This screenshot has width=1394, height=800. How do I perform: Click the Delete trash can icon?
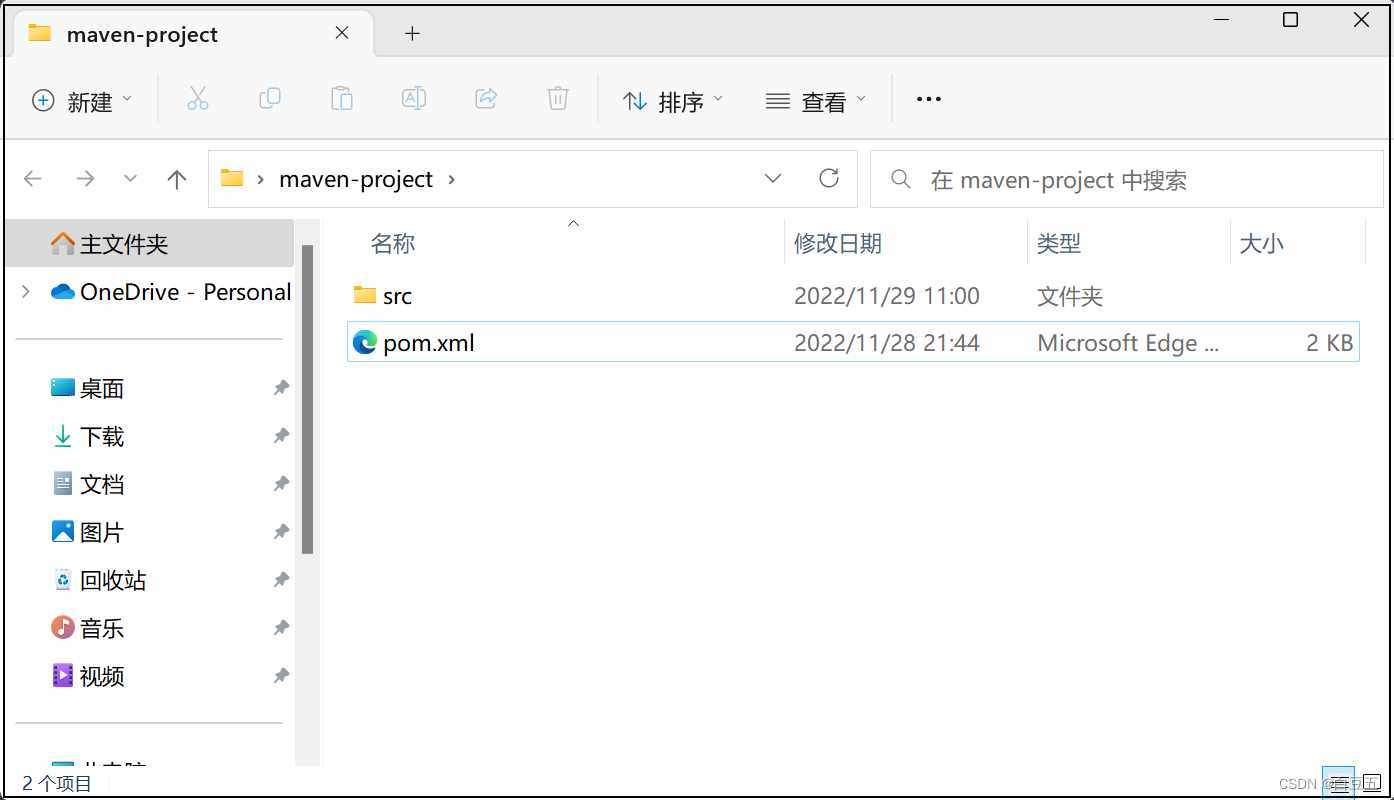[558, 98]
